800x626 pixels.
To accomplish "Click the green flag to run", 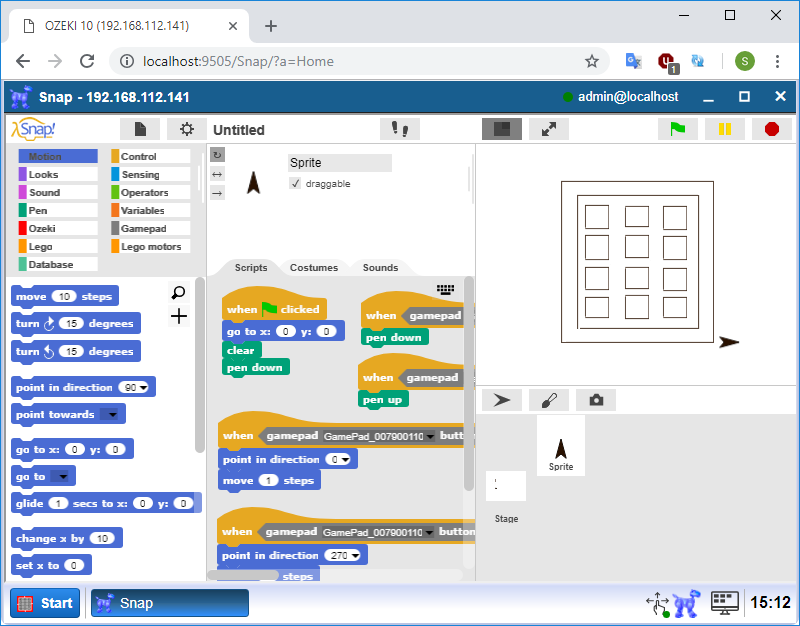I will coord(678,129).
